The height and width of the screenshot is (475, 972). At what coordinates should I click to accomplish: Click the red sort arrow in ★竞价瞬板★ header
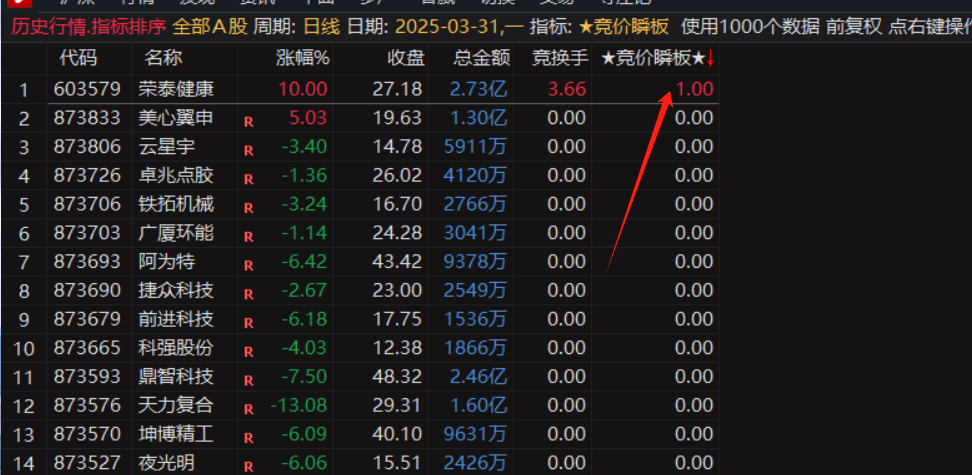(x=710, y=59)
